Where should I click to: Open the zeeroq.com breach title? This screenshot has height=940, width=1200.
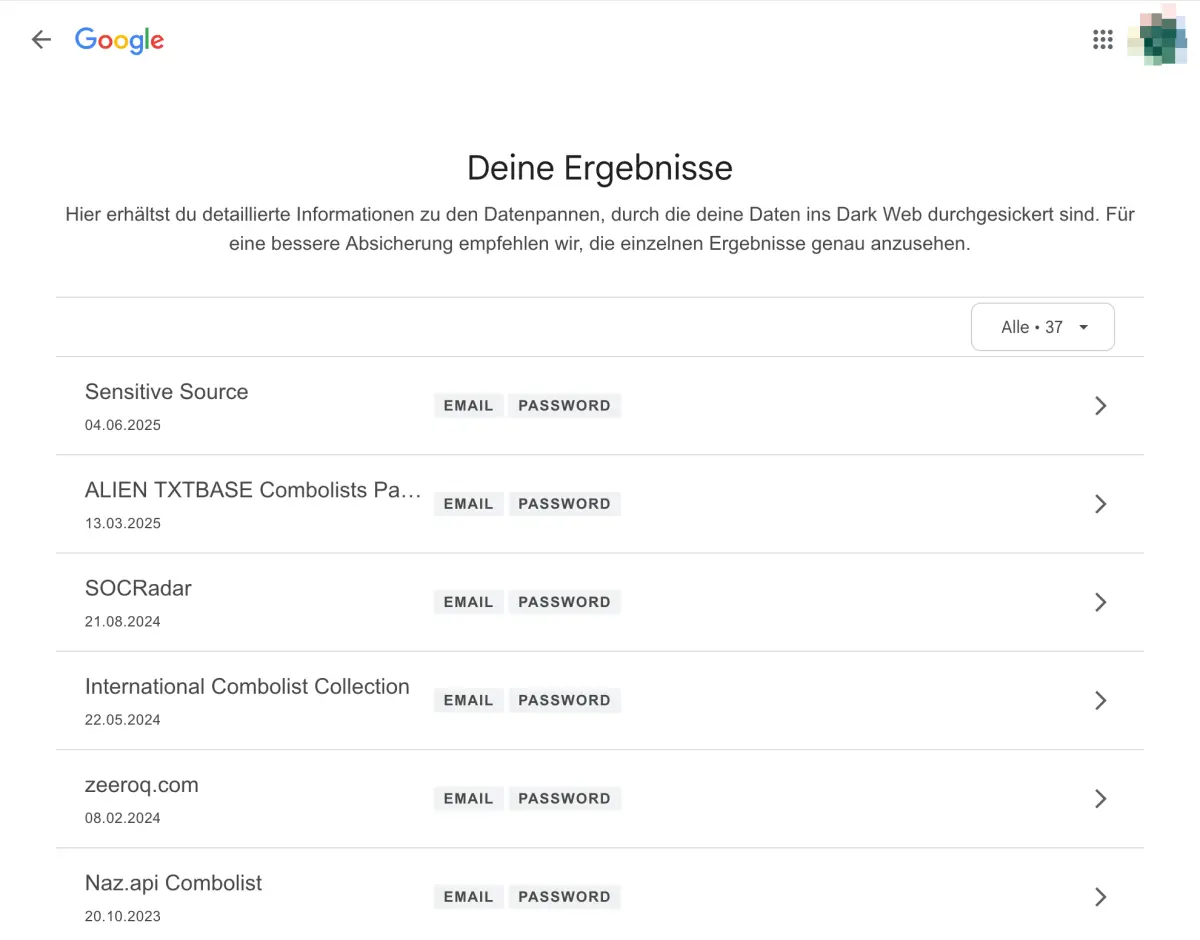click(x=141, y=785)
